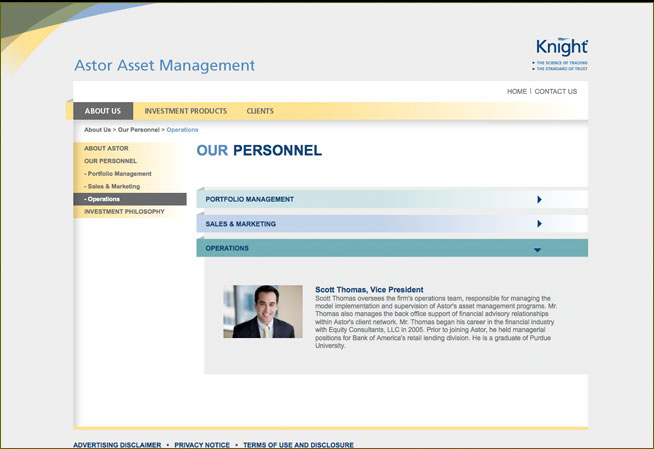Click Operations in the breadcrumb
The height and width of the screenshot is (449, 654).
182,130
